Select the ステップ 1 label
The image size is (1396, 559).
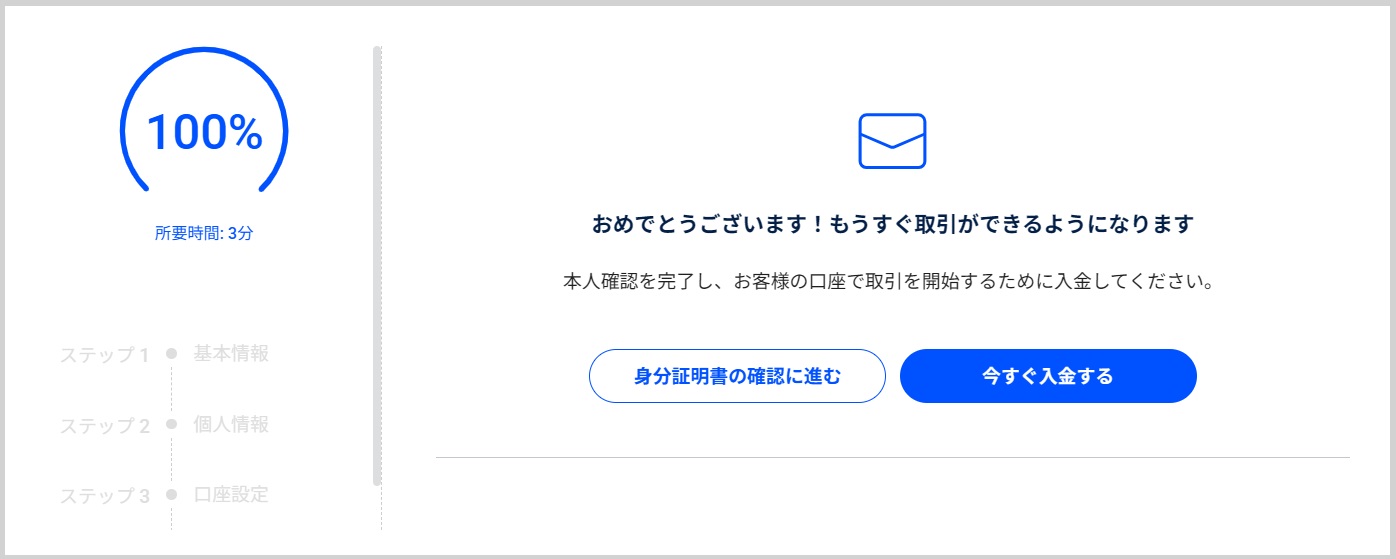[105, 355]
